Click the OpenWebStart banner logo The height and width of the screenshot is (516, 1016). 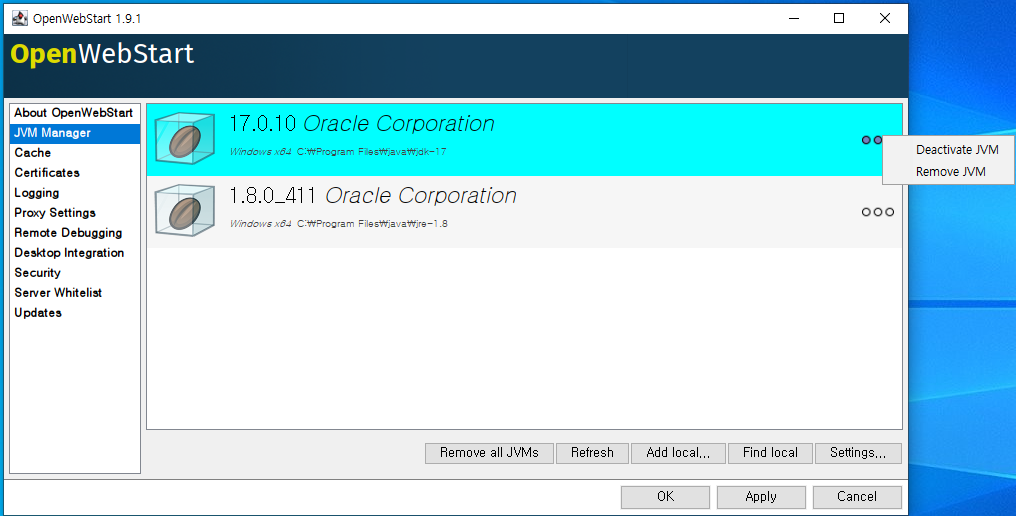click(x=102, y=54)
